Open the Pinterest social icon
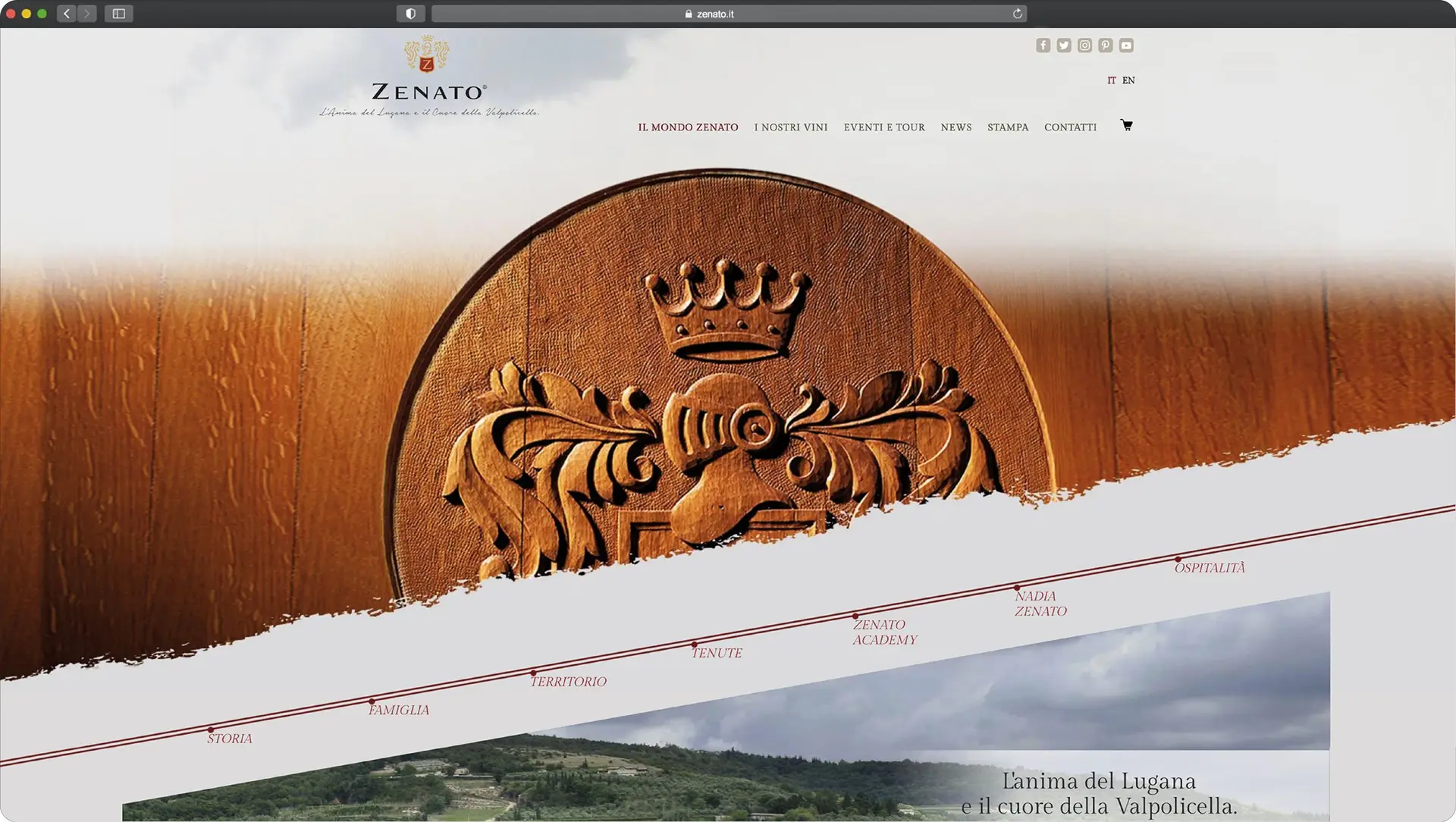Screen dimensions: 1456x822 (1106, 45)
